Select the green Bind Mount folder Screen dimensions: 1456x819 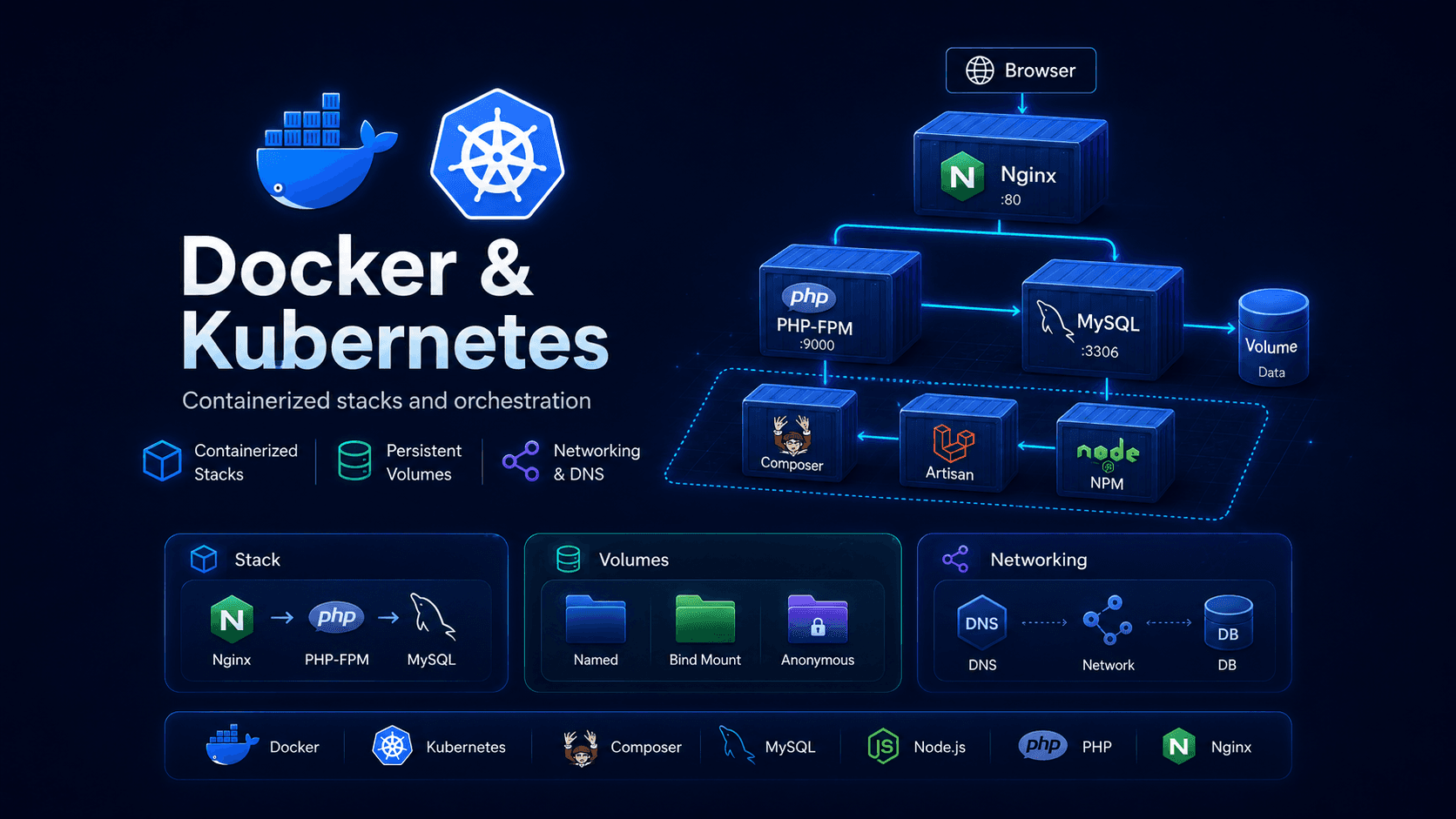coord(705,618)
